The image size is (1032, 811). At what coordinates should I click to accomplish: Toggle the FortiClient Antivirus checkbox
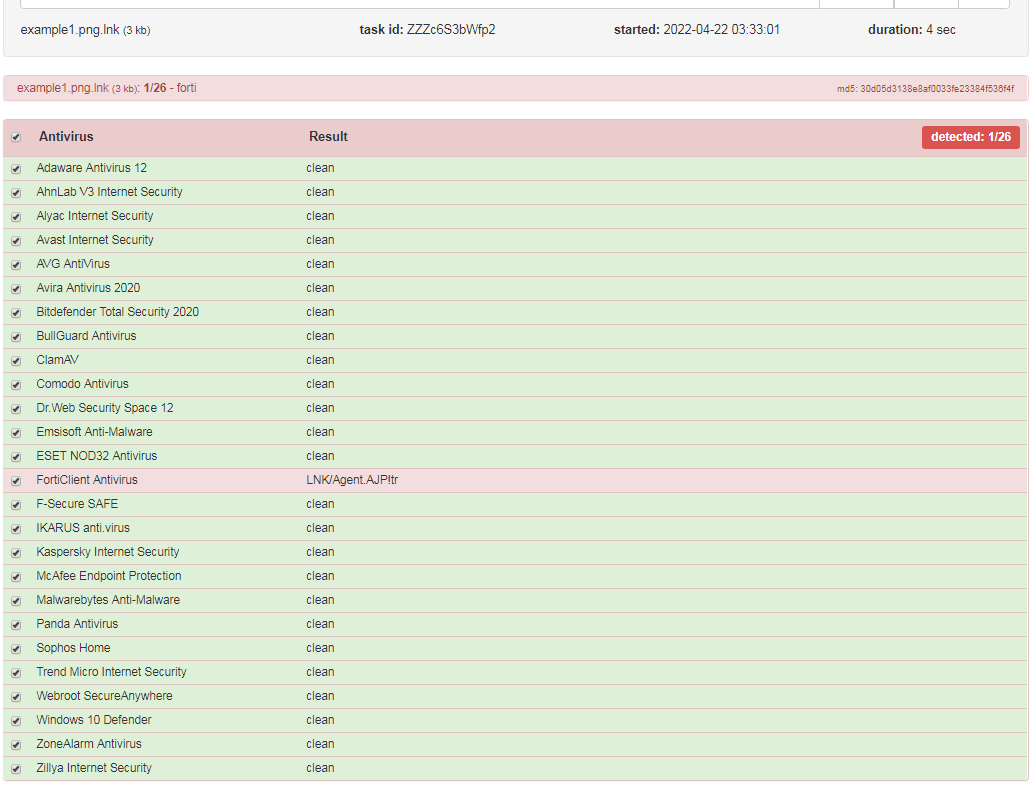(x=16, y=481)
